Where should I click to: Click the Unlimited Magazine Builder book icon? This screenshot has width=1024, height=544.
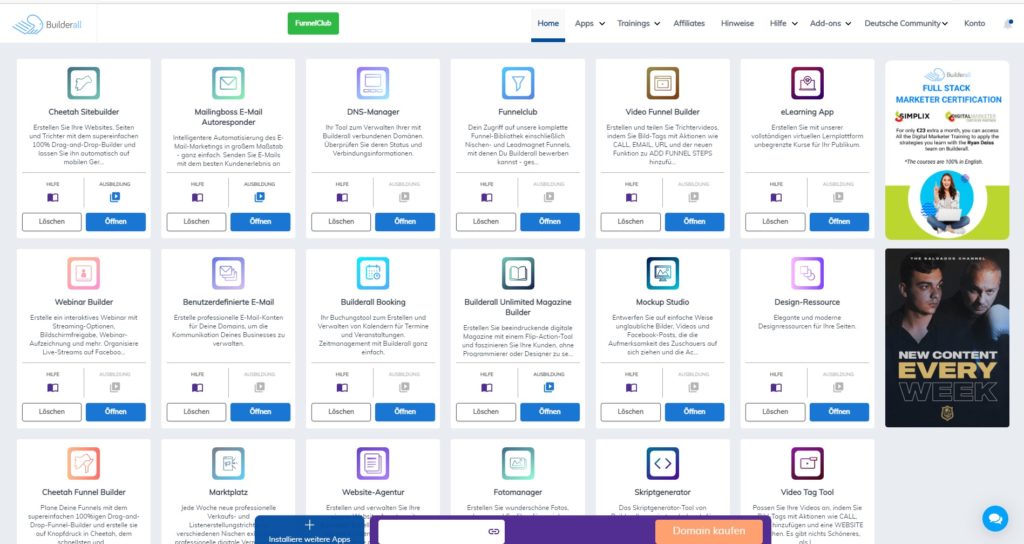coord(518,273)
